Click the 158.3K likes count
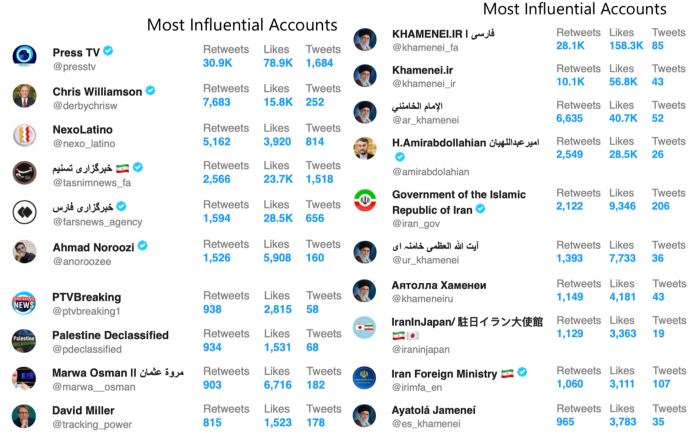The image size is (700, 441). (626, 46)
